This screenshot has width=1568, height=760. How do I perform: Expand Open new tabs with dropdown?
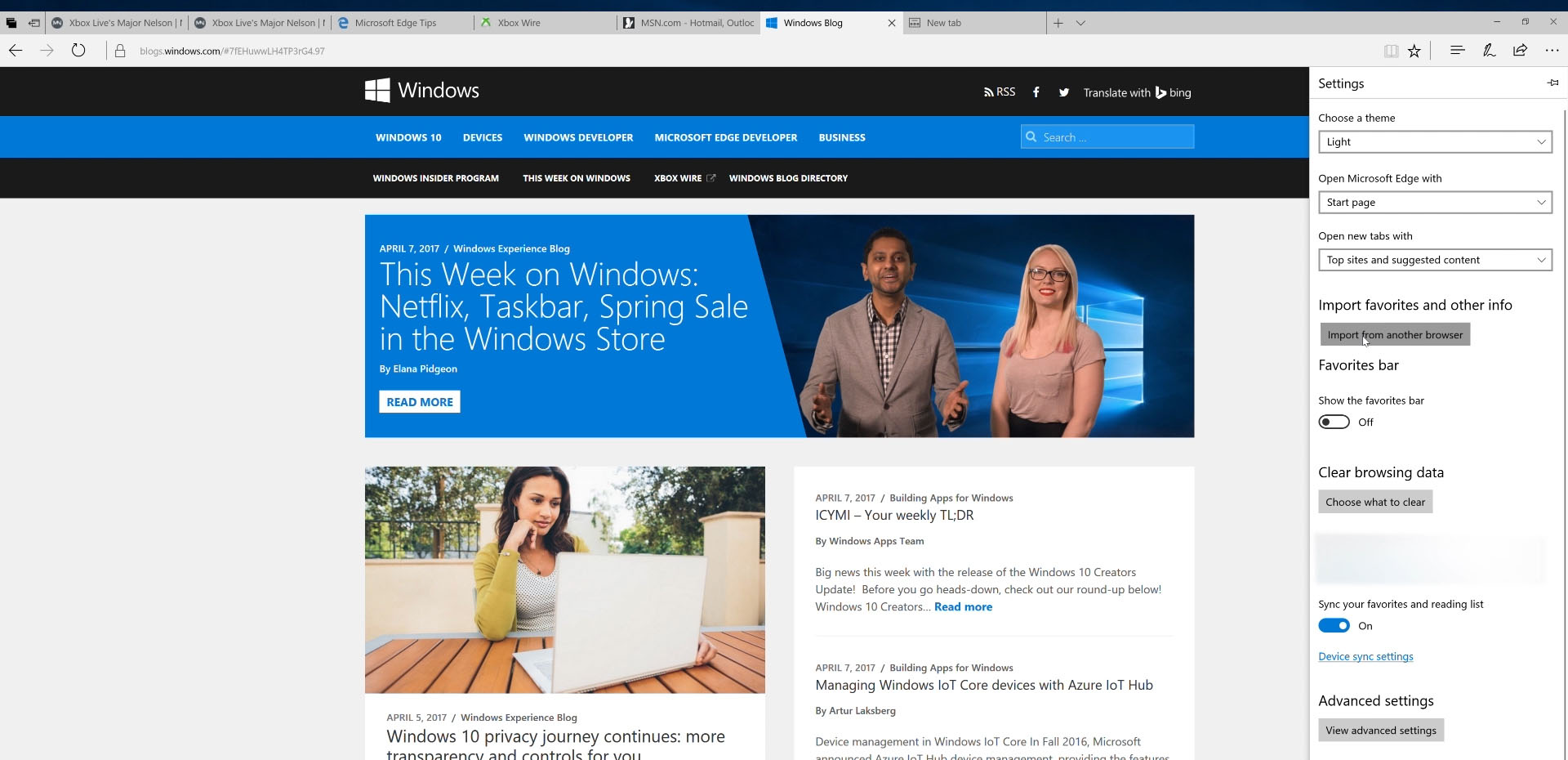tap(1435, 260)
